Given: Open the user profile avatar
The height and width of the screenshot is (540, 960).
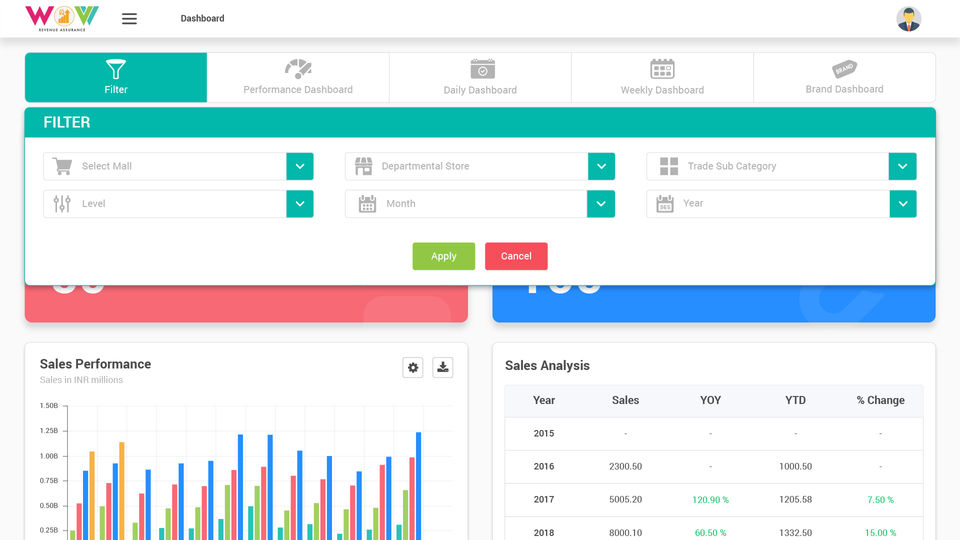Looking at the screenshot, I should click(909, 19).
